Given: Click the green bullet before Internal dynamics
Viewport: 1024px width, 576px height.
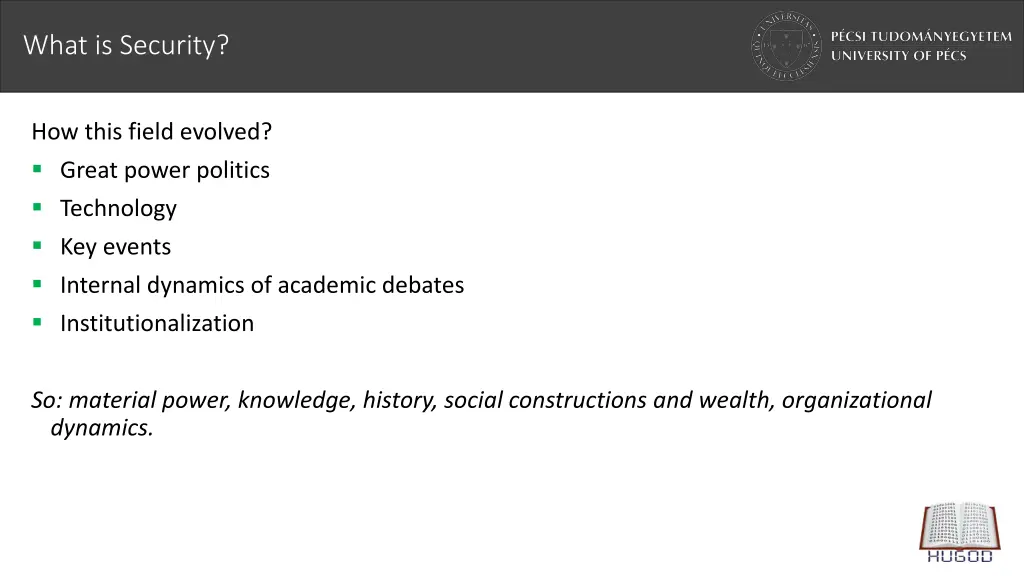Looking at the screenshot, I should (37, 284).
